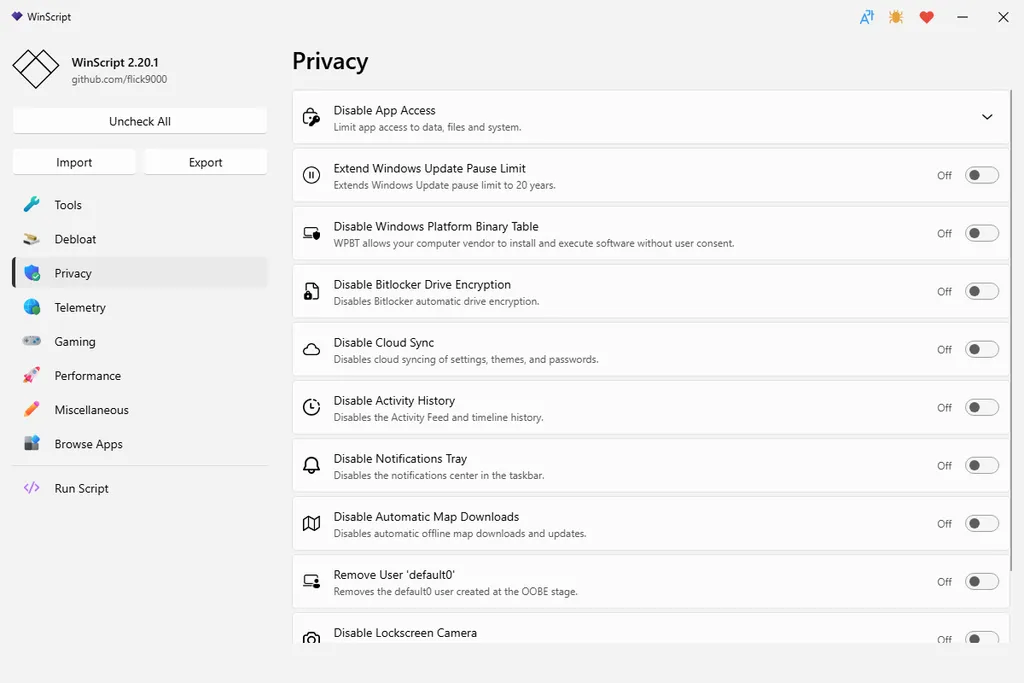Open Browse Apps in sidebar
Viewport: 1024px width, 683px height.
click(140, 444)
